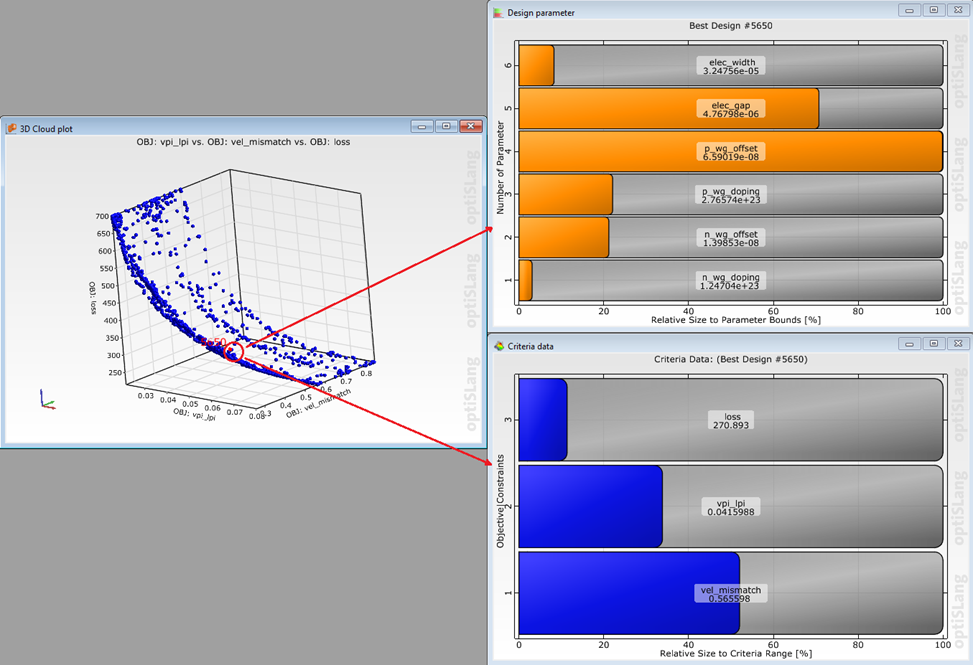Select the loss 270.893 label

point(730,420)
